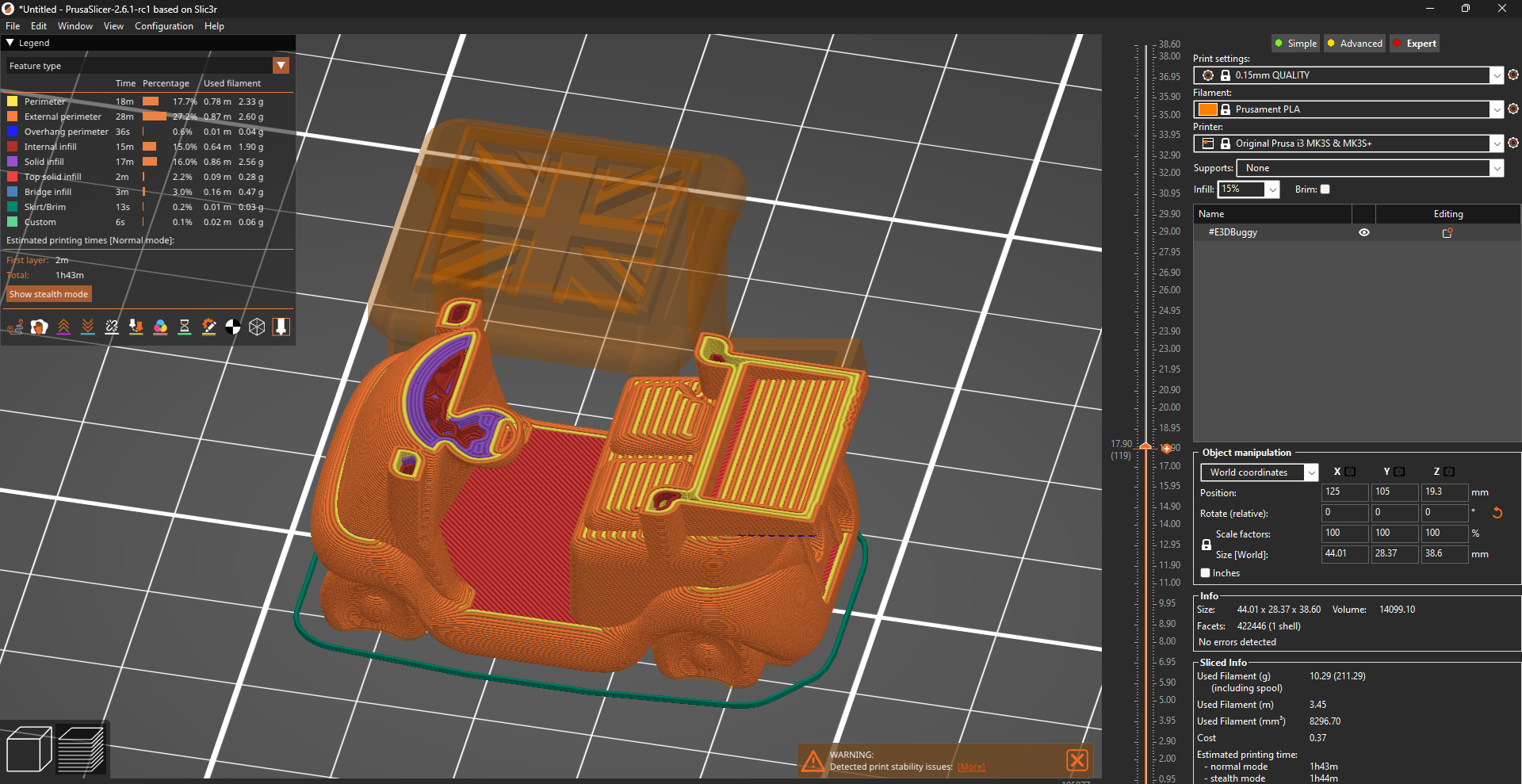Toggle custom G-code markers icon
Viewport: 1522px width, 784px height.
pos(209,326)
